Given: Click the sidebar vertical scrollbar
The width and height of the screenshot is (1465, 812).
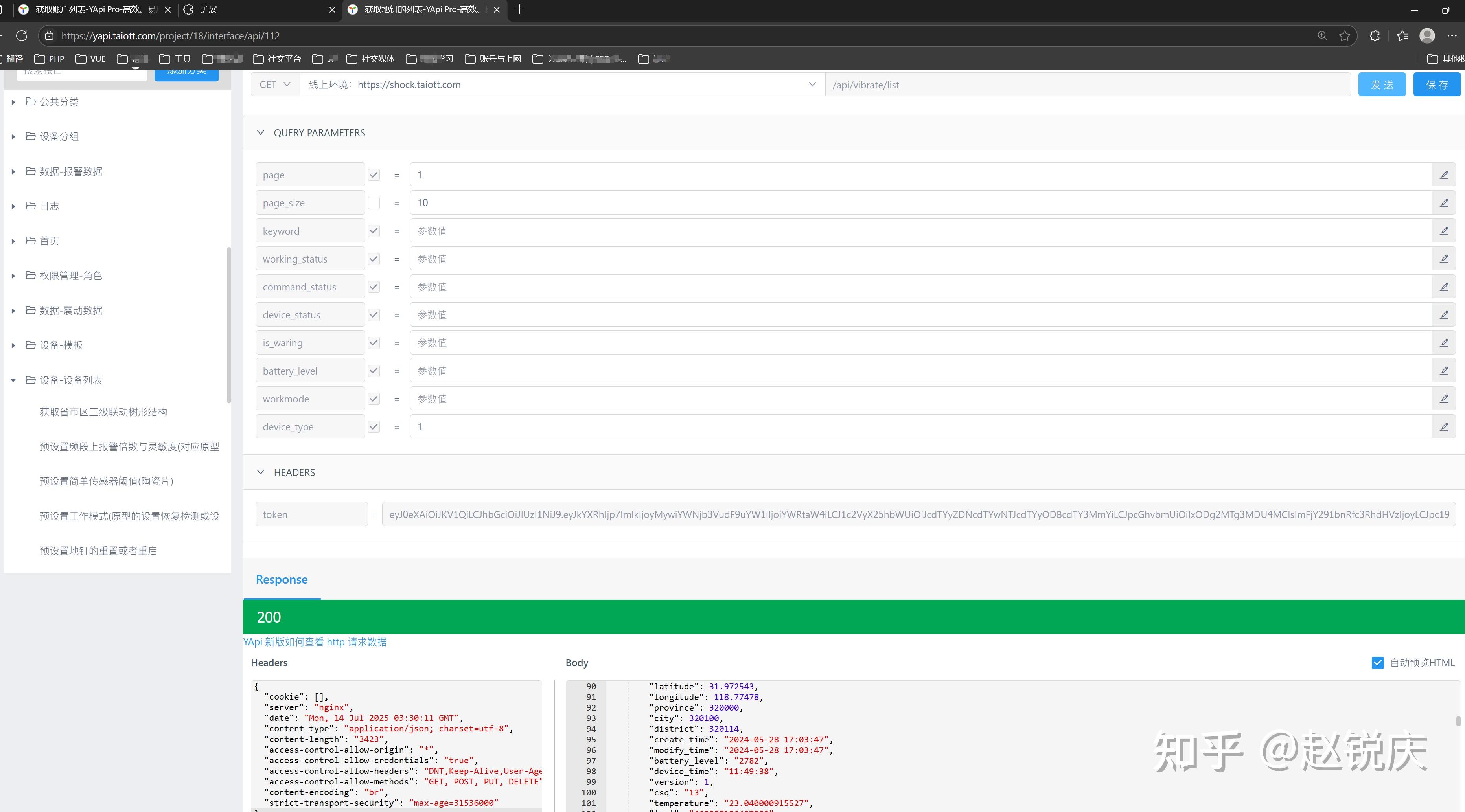Looking at the screenshot, I should coord(228,325).
